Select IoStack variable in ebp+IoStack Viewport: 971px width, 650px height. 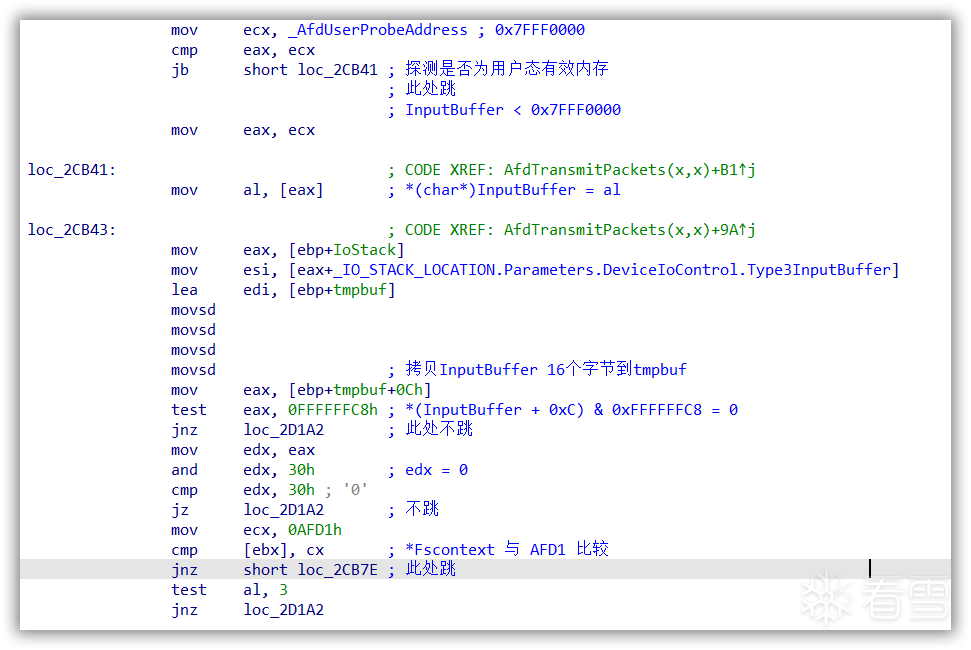364,250
